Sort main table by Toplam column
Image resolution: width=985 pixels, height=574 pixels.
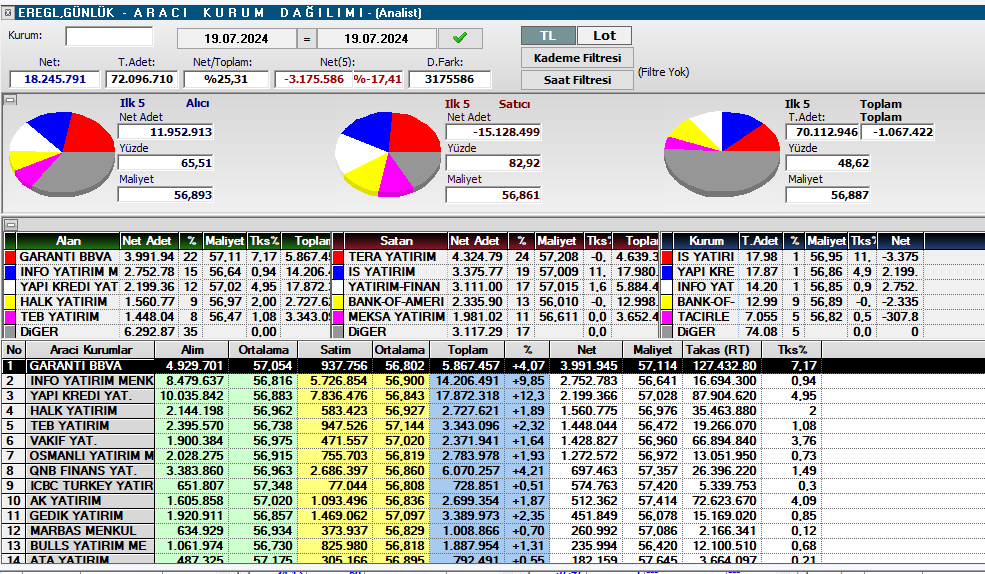coord(467,350)
